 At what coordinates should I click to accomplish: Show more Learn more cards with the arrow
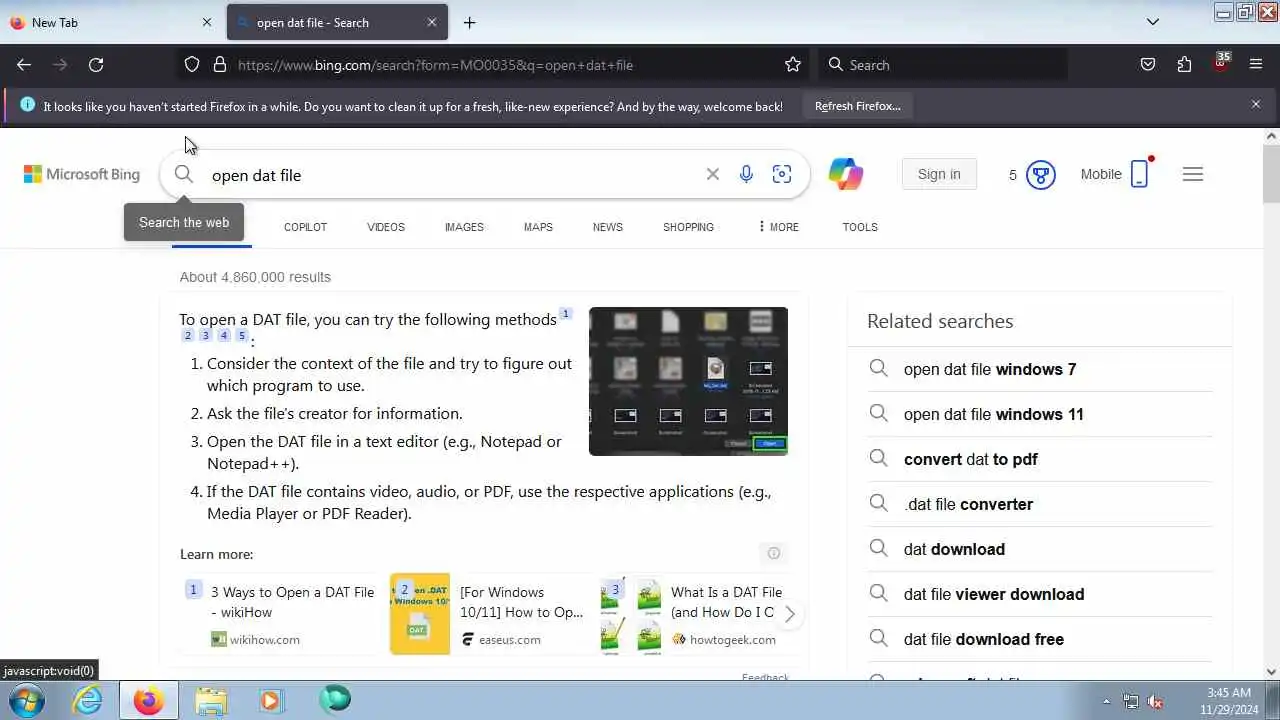click(790, 614)
